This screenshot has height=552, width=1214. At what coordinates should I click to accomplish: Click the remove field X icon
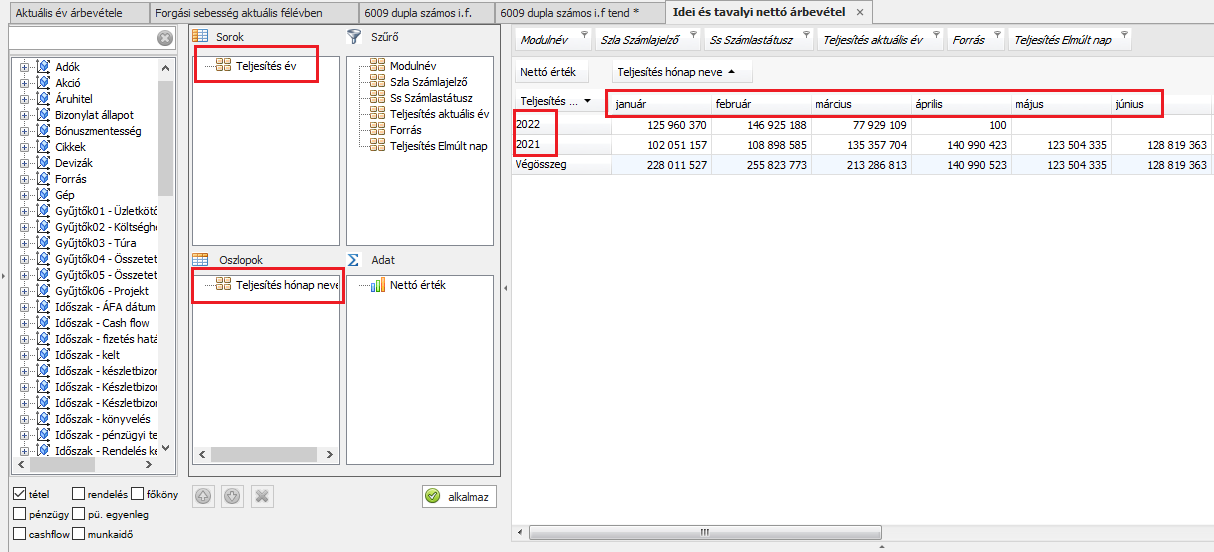pyautogui.click(x=261, y=496)
